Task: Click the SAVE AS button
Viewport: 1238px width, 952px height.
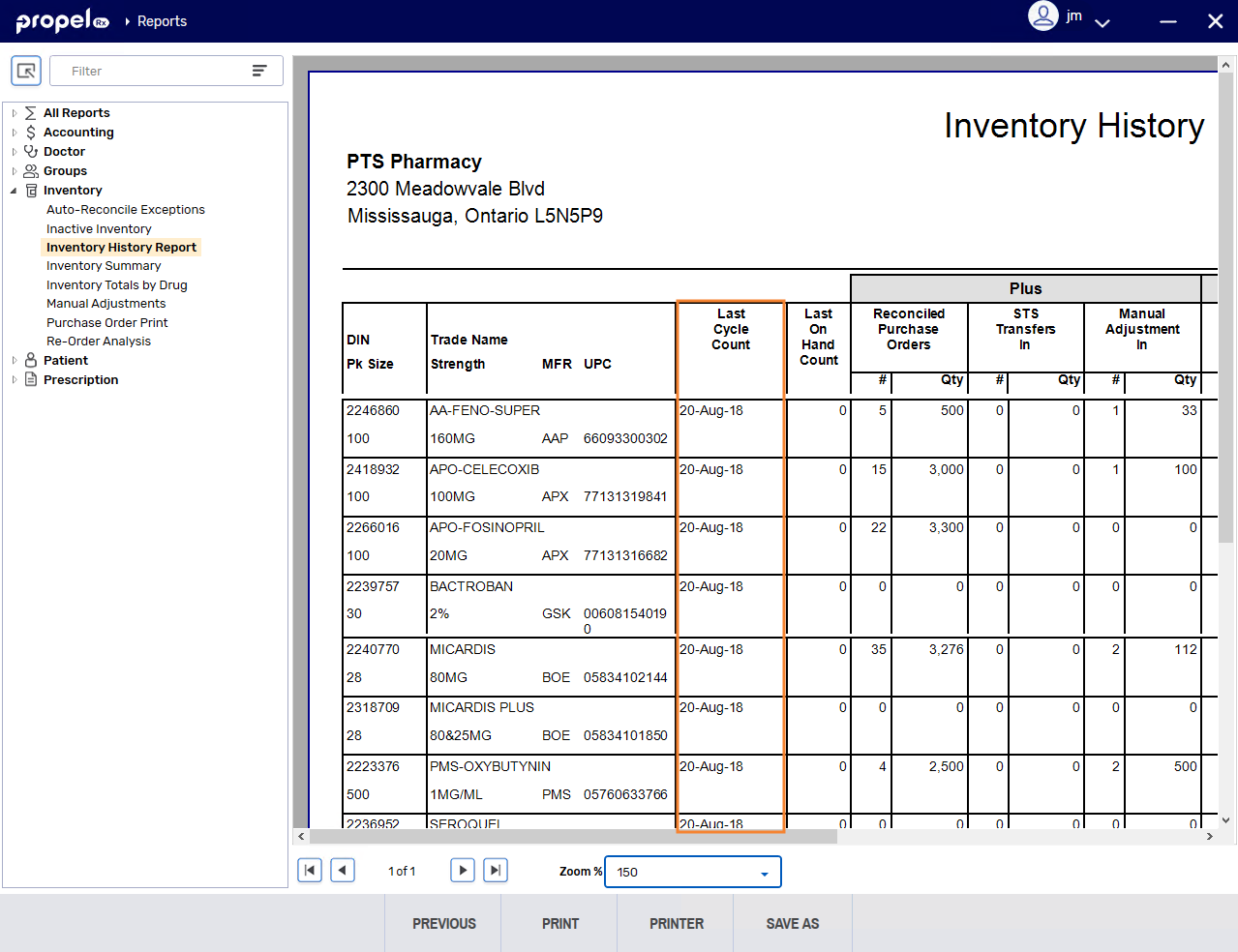Action: [793, 923]
